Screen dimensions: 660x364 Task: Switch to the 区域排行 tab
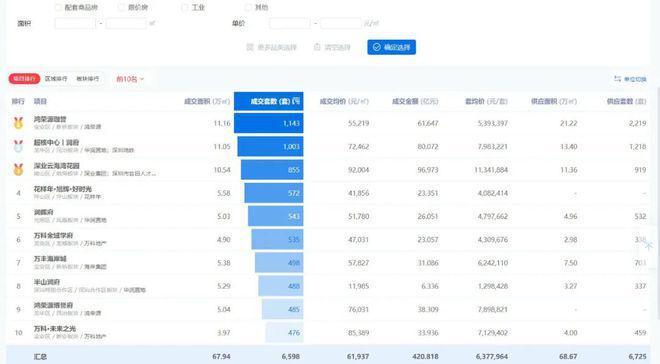(x=56, y=79)
